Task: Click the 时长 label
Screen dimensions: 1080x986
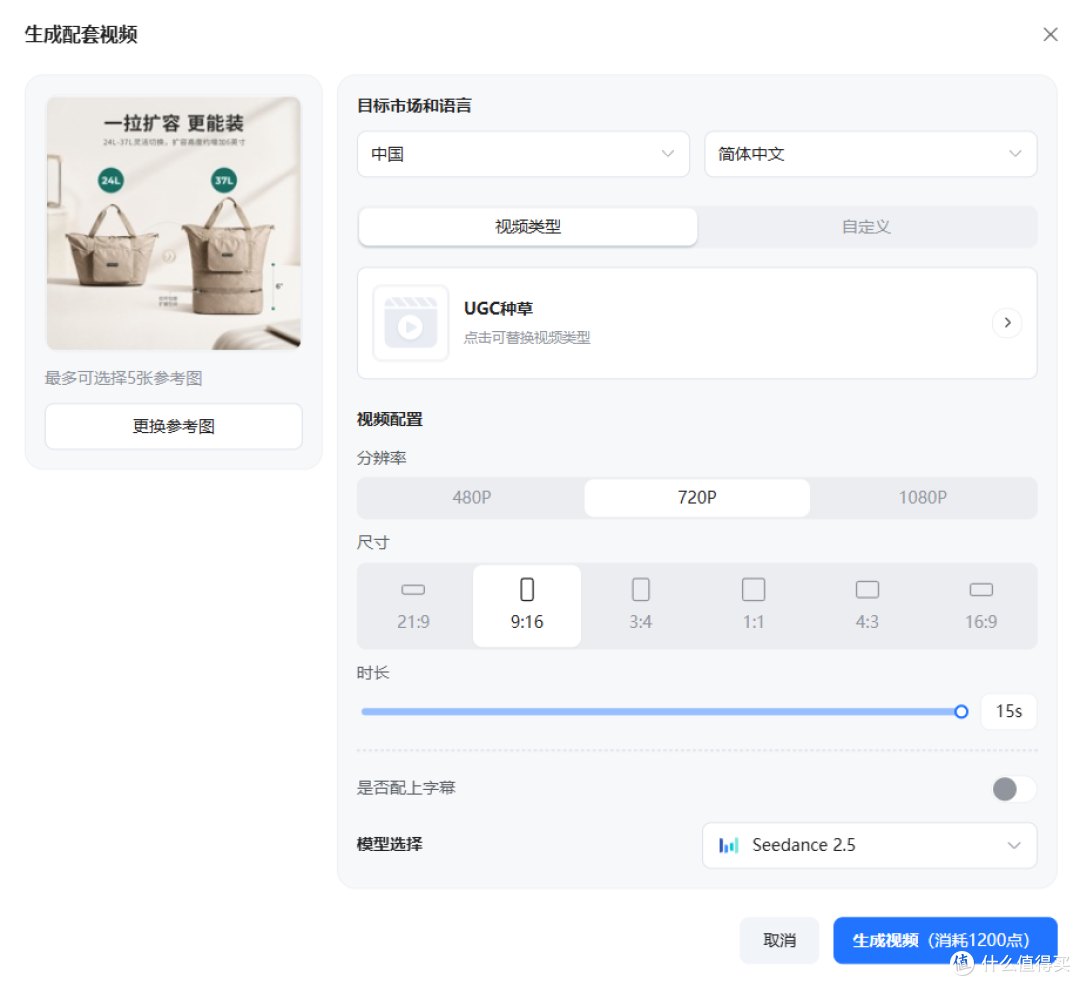Action: (373, 673)
